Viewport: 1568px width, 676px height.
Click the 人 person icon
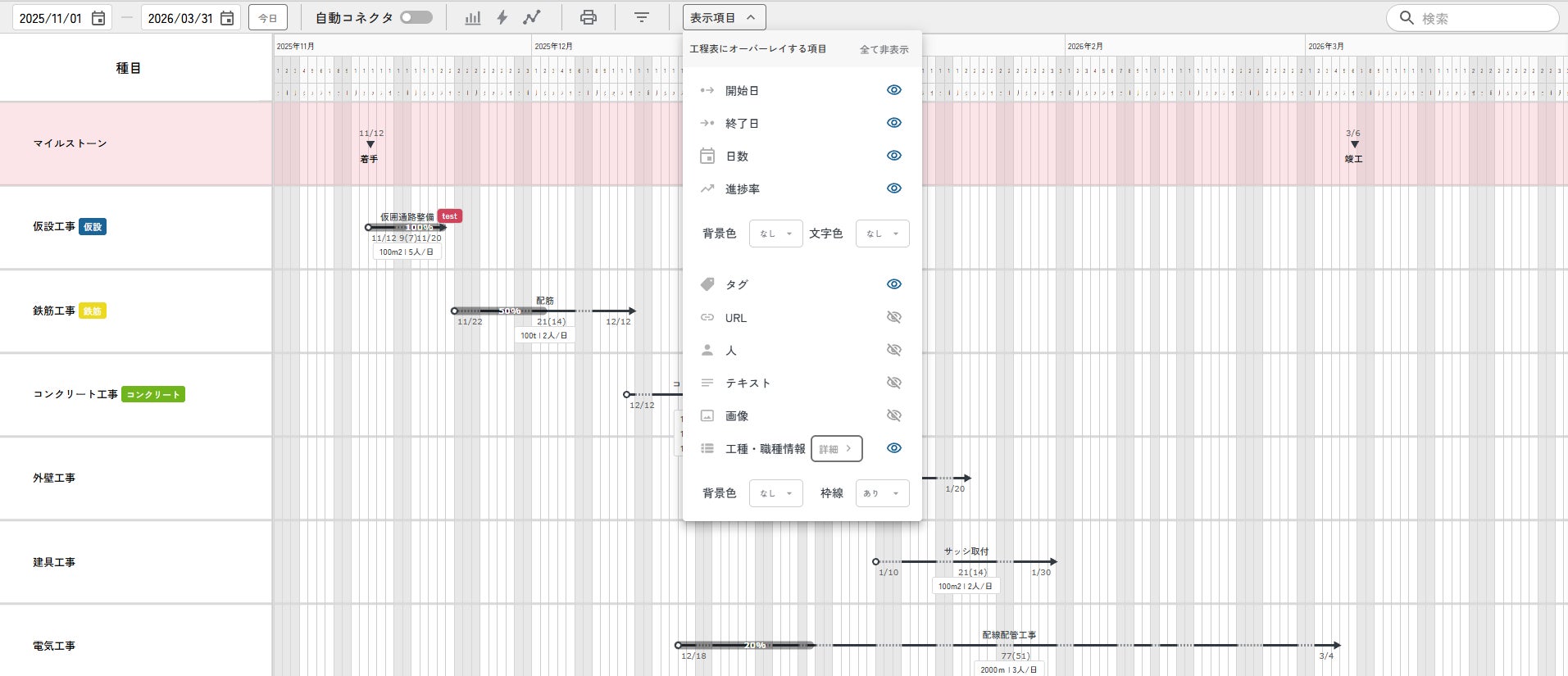point(707,350)
